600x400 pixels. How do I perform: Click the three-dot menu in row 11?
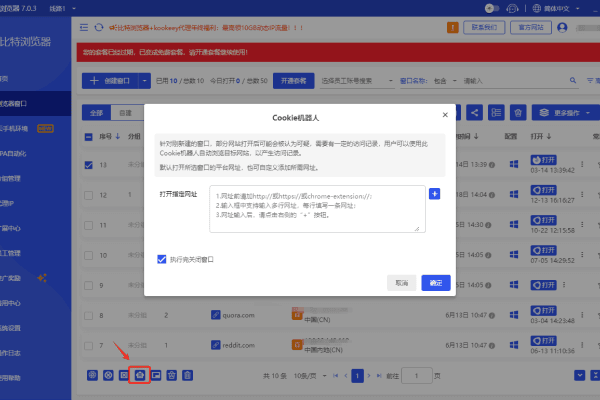coord(582,224)
